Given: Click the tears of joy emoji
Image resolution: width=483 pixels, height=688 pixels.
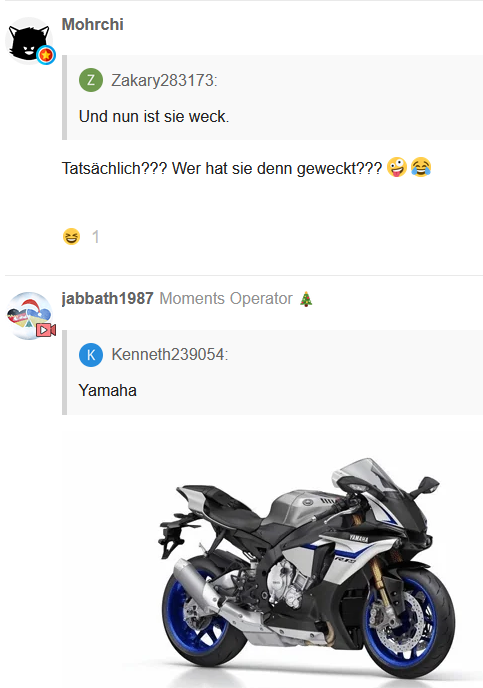Looking at the screenshot, I should [421, 168].
